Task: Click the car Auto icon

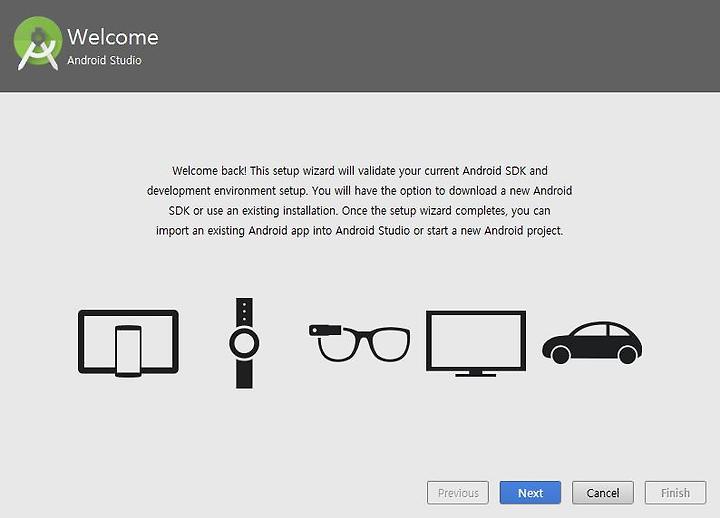Action: tap(592, 343)
